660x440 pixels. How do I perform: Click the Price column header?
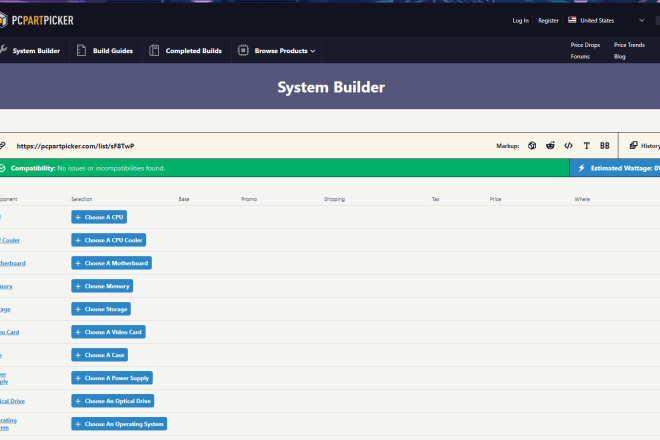tap(495, 199)
